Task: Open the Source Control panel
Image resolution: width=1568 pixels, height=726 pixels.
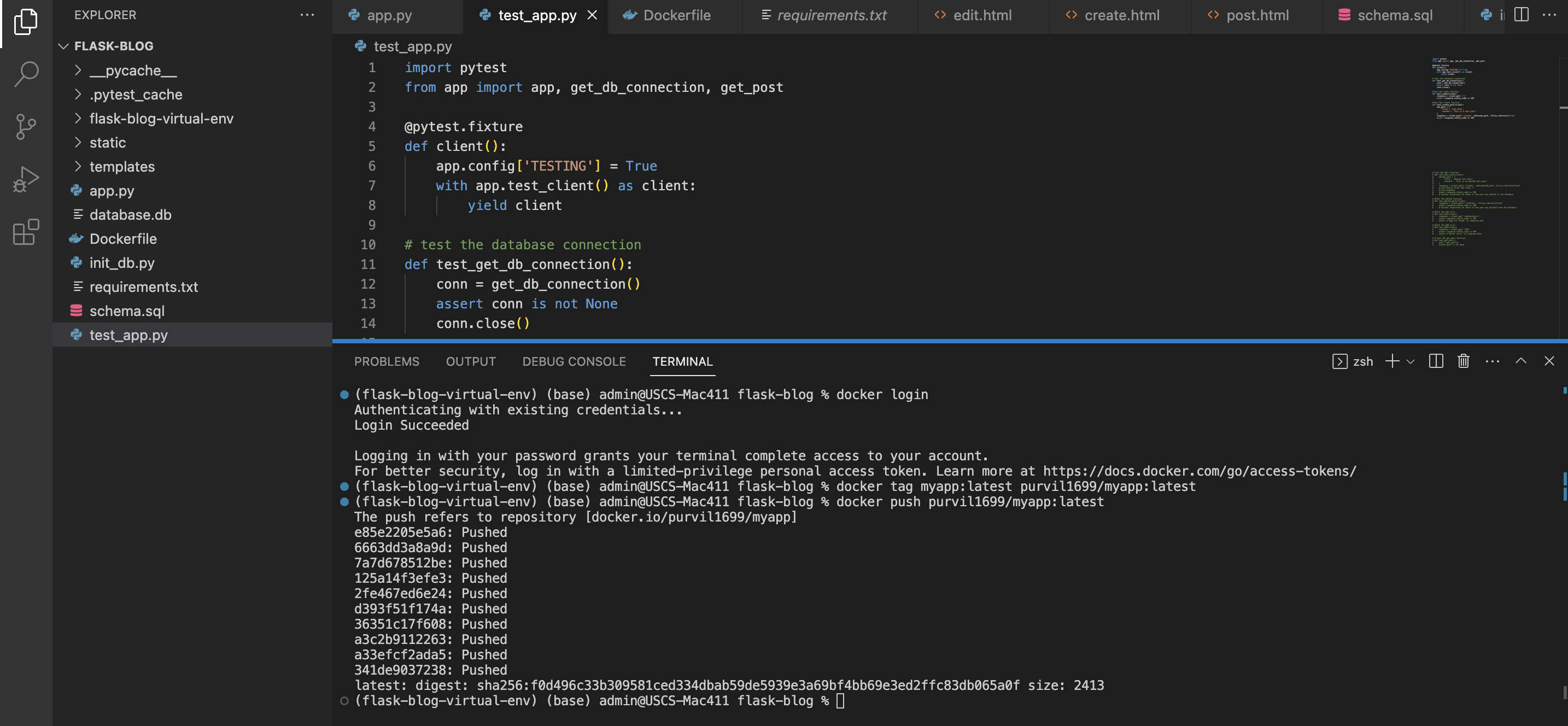Action: click(26, 126)
